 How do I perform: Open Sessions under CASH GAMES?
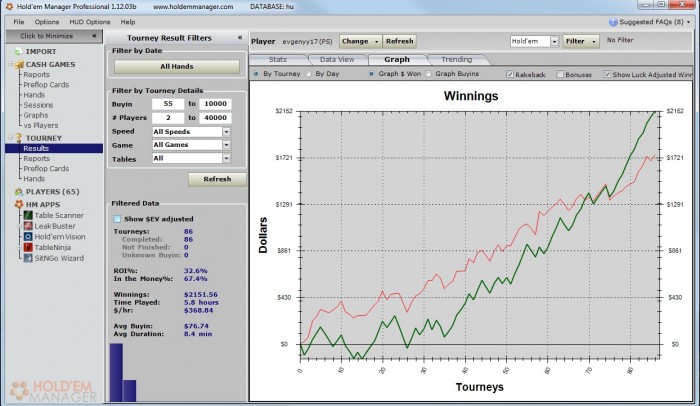[x=38, y=105]
